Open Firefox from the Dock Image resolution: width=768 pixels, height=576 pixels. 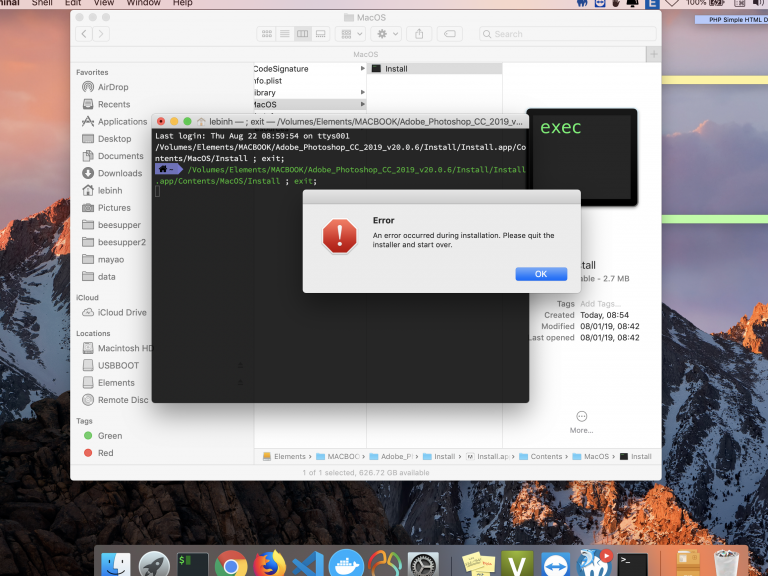[x=269, y=565]
